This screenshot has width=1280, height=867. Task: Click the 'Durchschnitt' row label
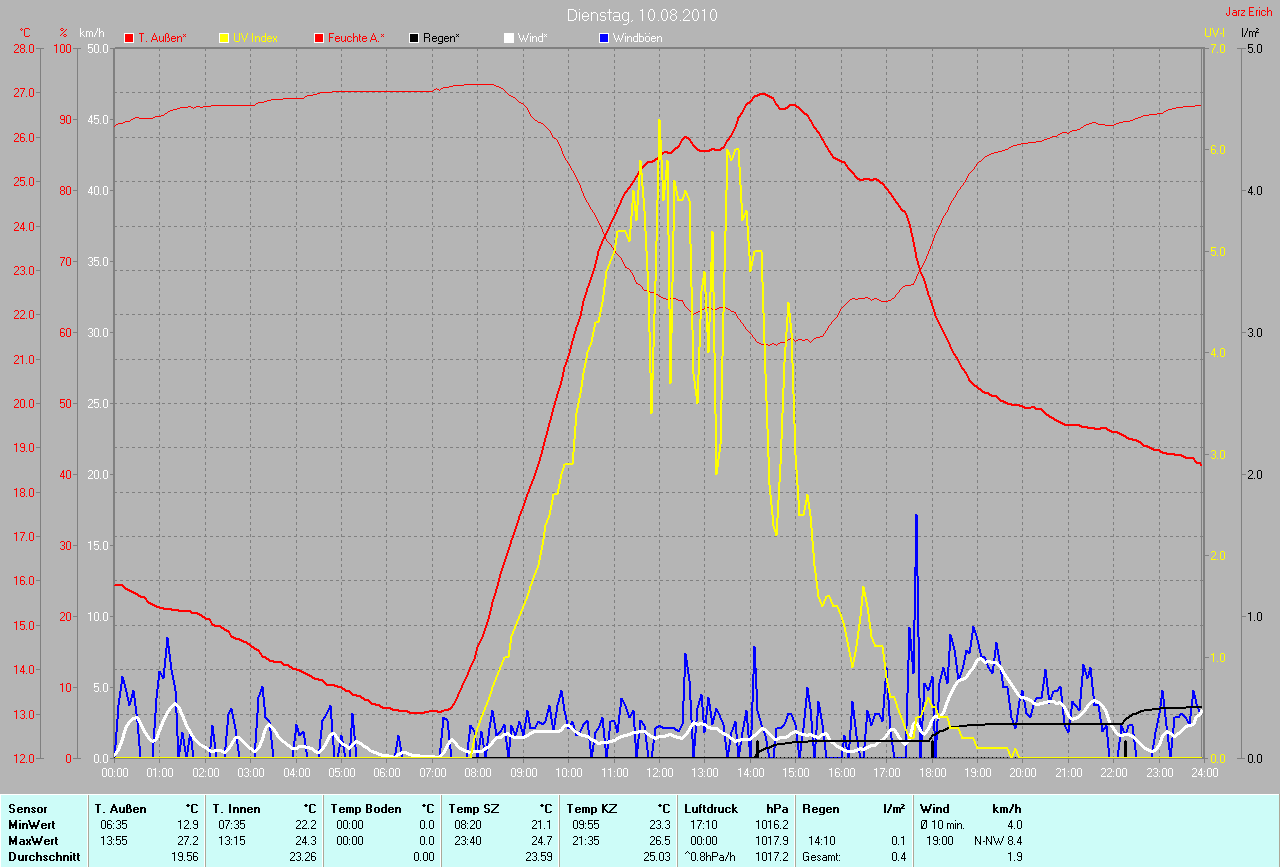point(43,857)
